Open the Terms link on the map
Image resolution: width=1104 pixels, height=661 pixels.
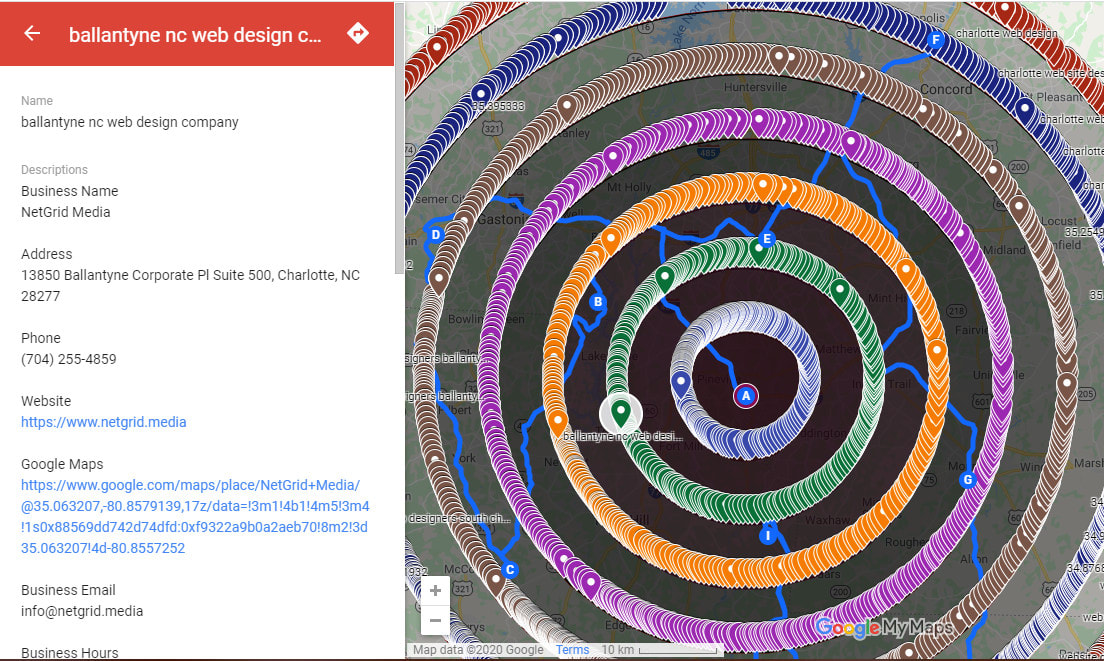572,650
